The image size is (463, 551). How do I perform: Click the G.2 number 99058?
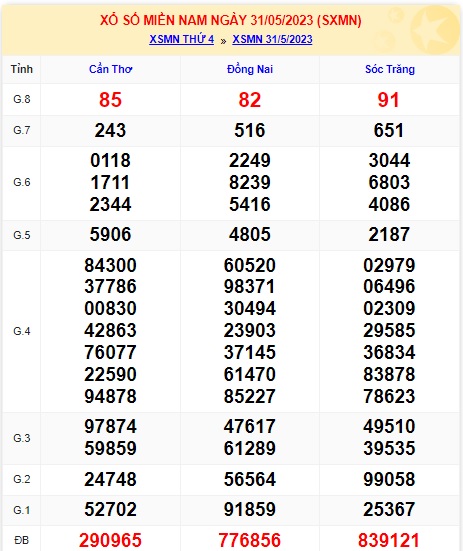coord(389,479)
